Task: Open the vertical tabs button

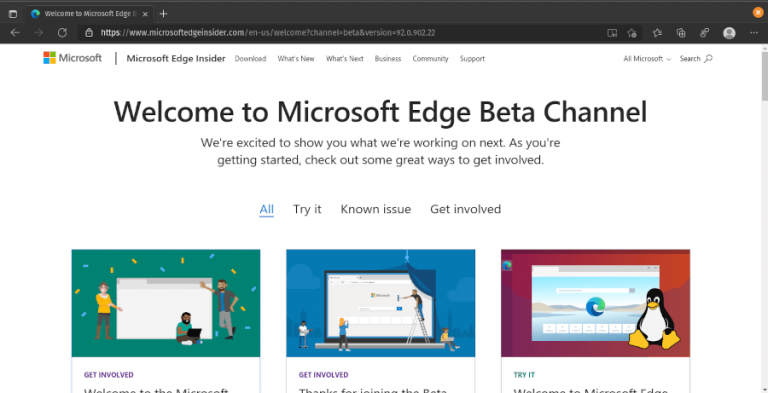Action: click(x=13, y=14)
